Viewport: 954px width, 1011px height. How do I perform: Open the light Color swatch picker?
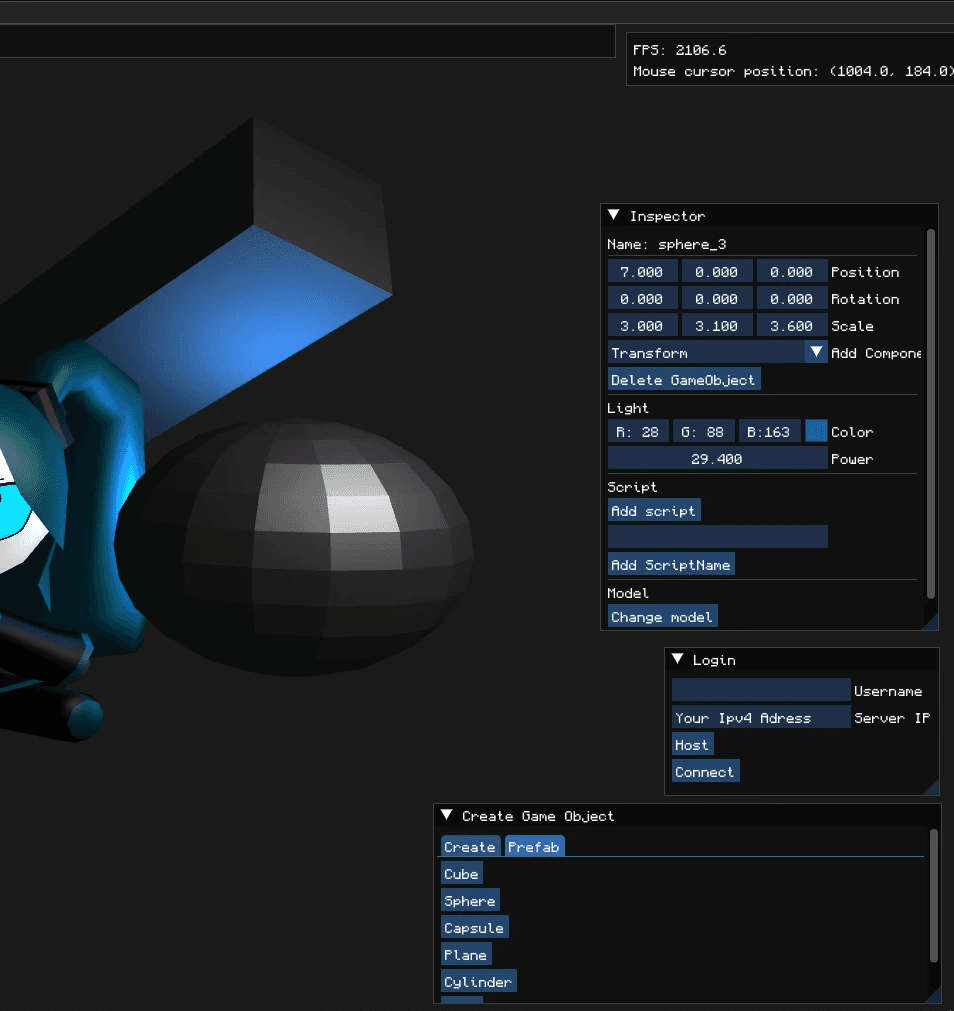click(816, 431)
